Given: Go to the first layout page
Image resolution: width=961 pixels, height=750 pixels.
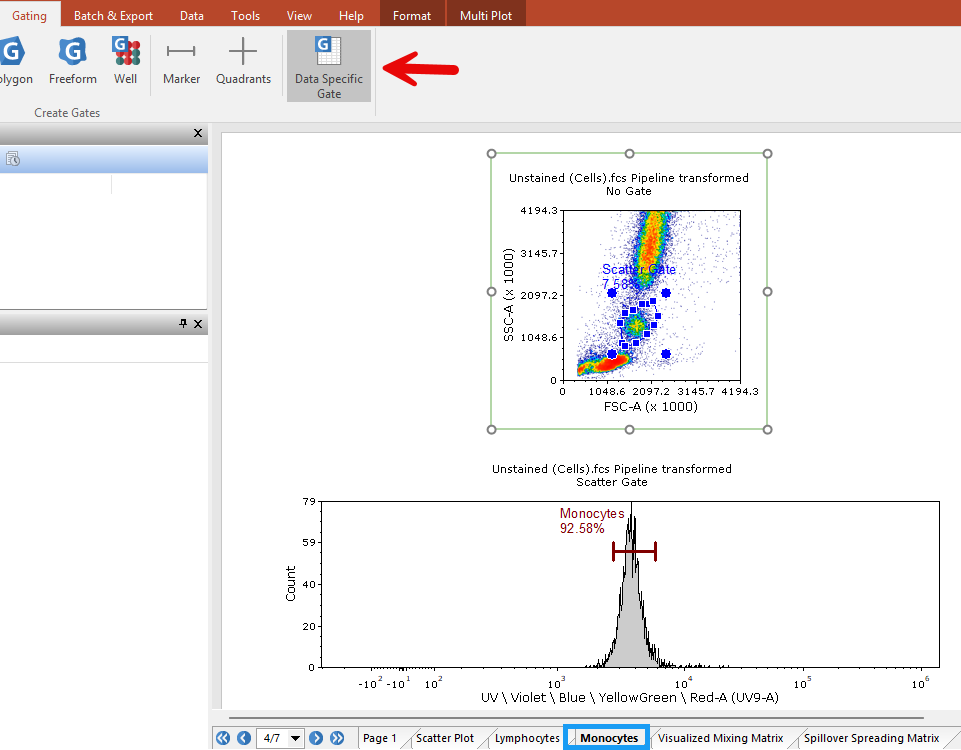Looking at the screenshot, I should [223, 738].
